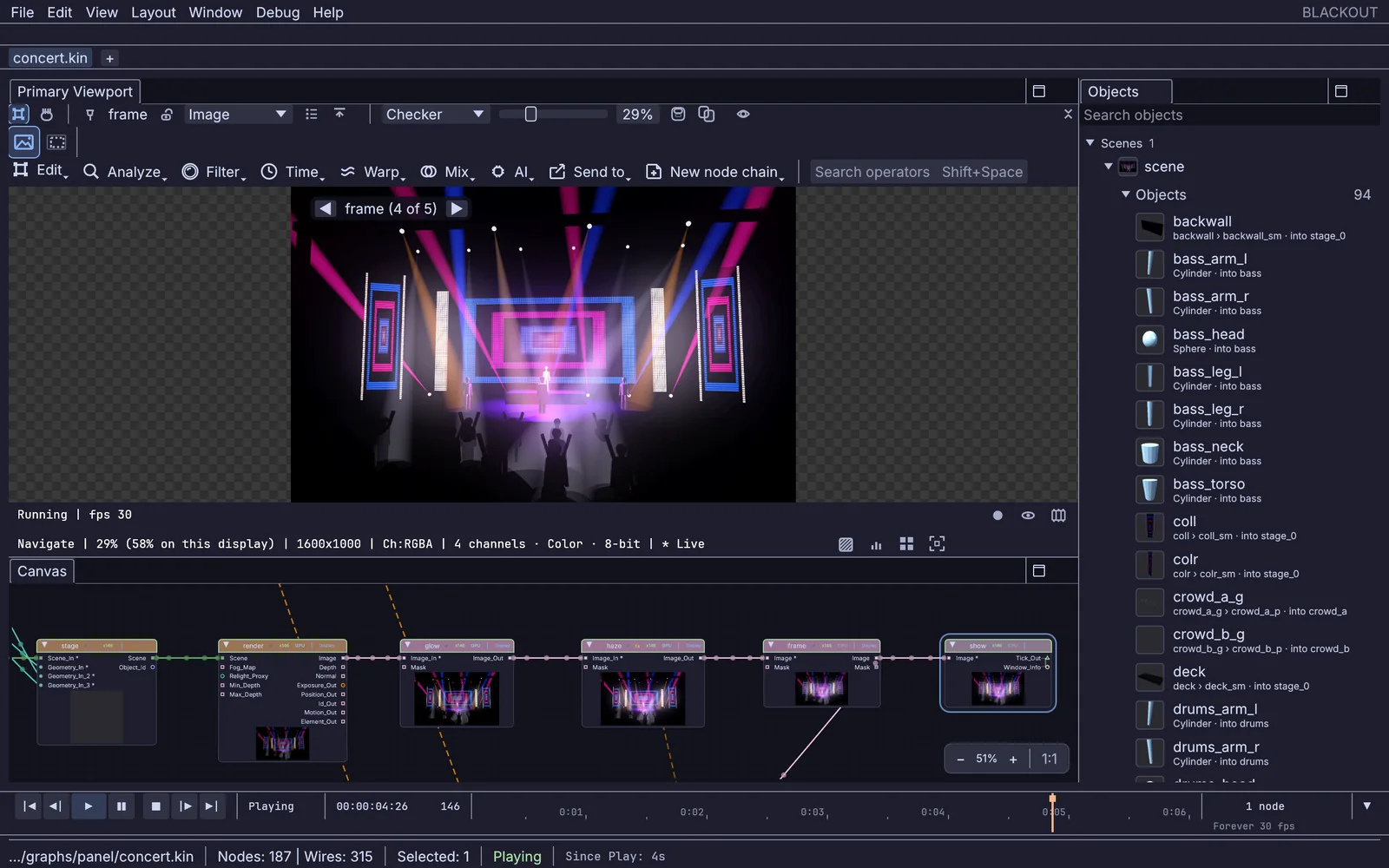The width and height of the screenshot is (1389, 868).
Task: Click the upload arrow icon in viewport toolbar
Action: (x=339, y=114)
